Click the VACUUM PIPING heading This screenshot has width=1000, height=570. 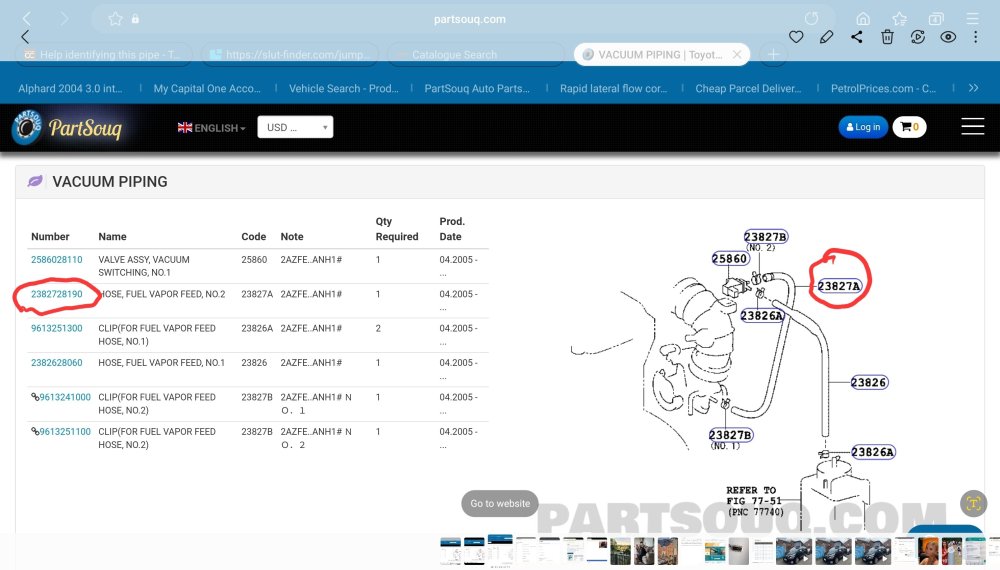coord(110,182)
